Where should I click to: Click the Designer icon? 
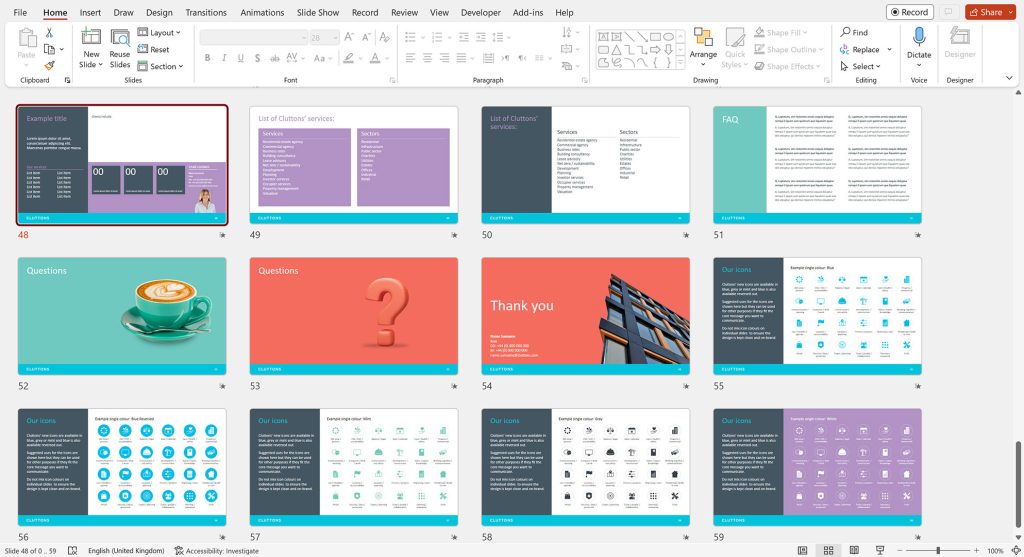(x=959, y=37)
